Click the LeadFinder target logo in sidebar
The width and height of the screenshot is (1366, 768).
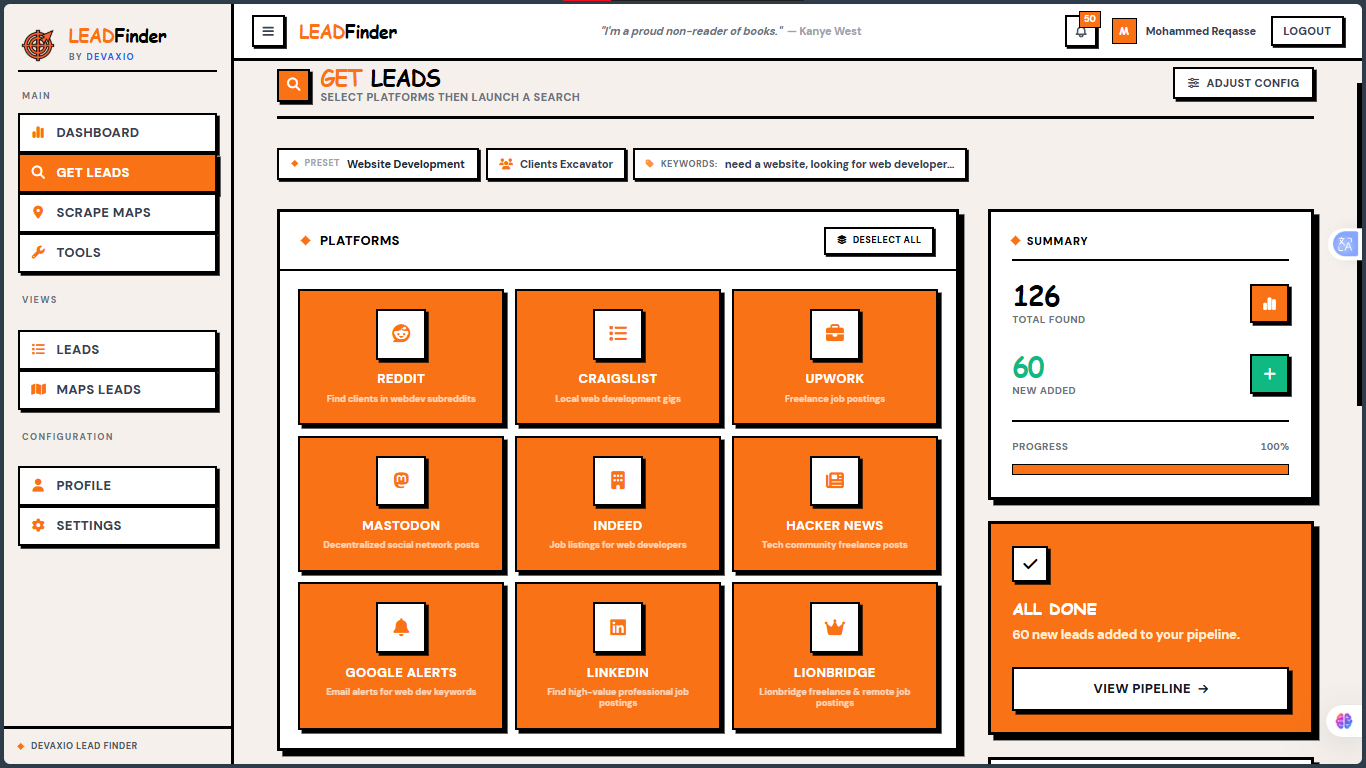[x=38, y=43]
